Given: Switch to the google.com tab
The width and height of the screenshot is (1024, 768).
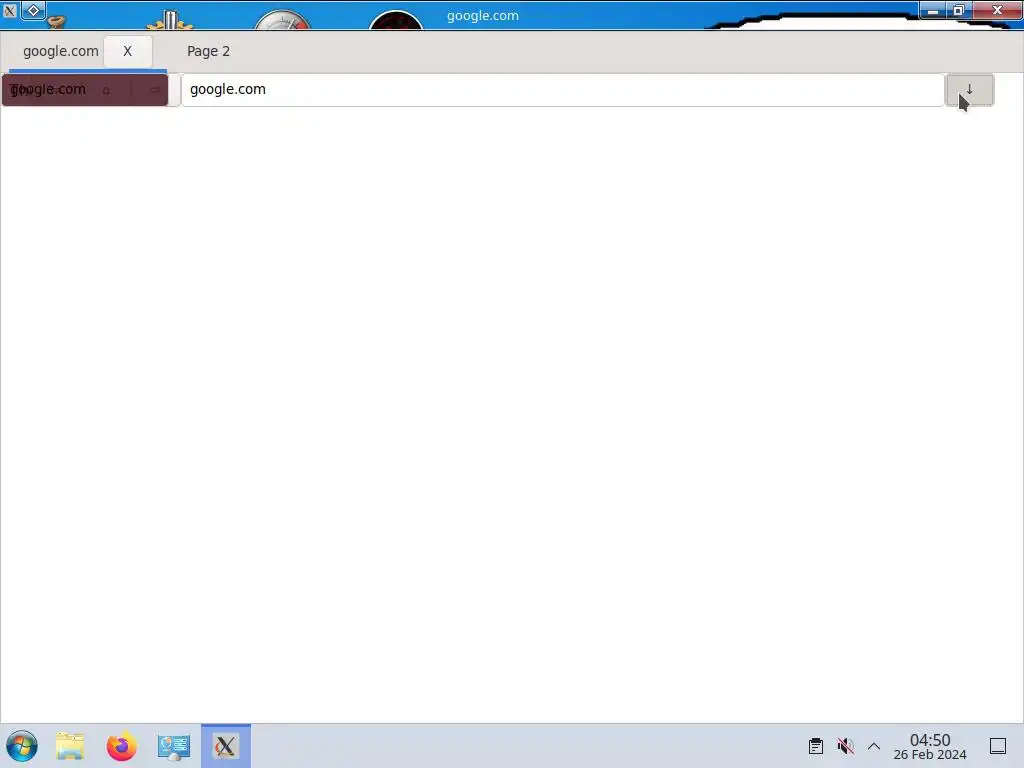Looking at the screenshot, I should [61, 51].
